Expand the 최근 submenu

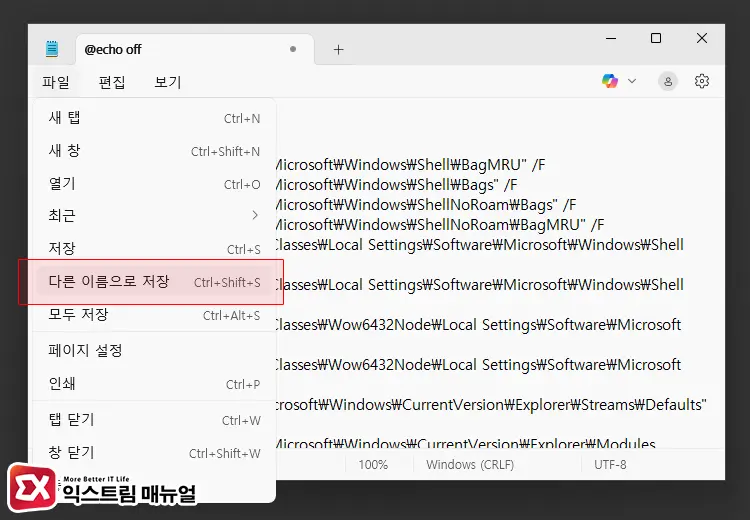point(154,216)
